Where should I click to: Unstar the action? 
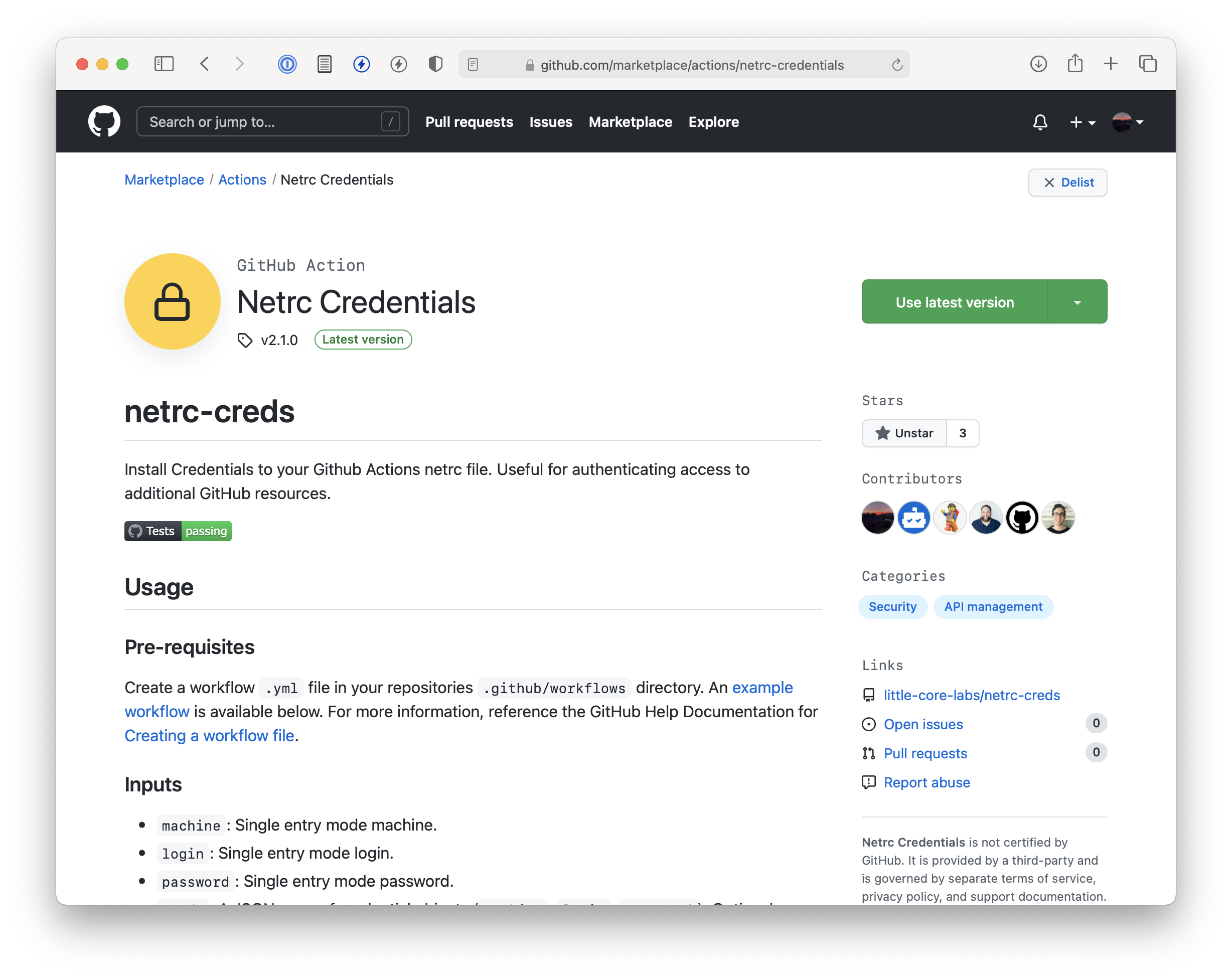(x=904, y=433)
